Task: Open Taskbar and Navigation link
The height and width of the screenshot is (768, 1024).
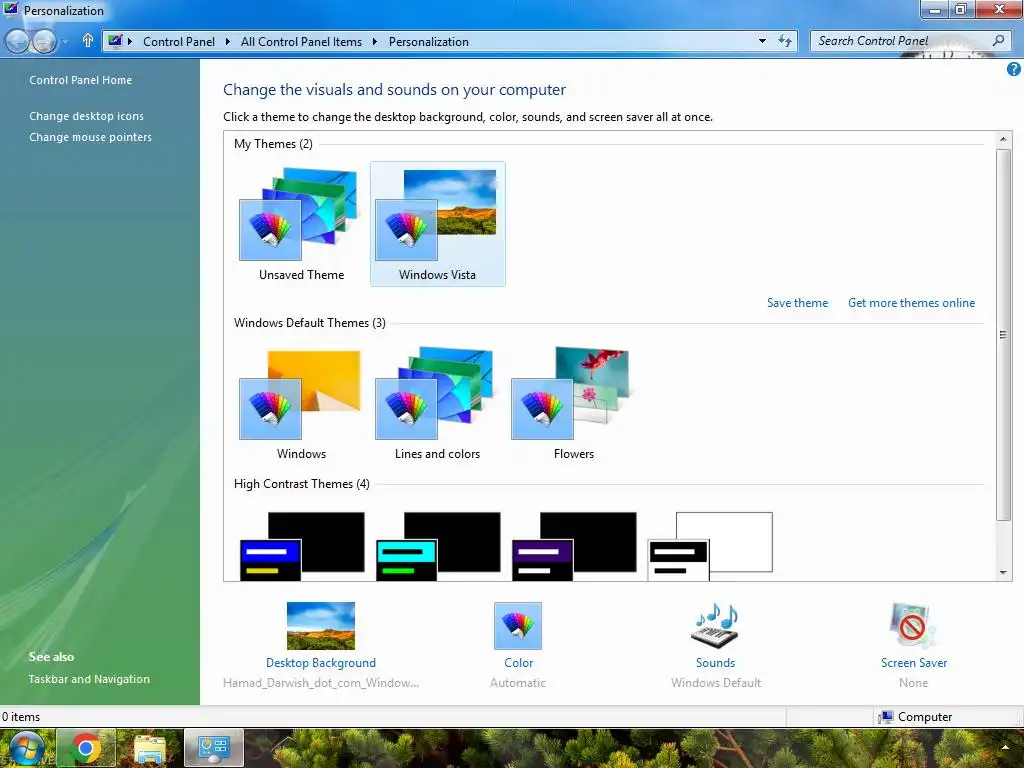Action: pos(89,679)
